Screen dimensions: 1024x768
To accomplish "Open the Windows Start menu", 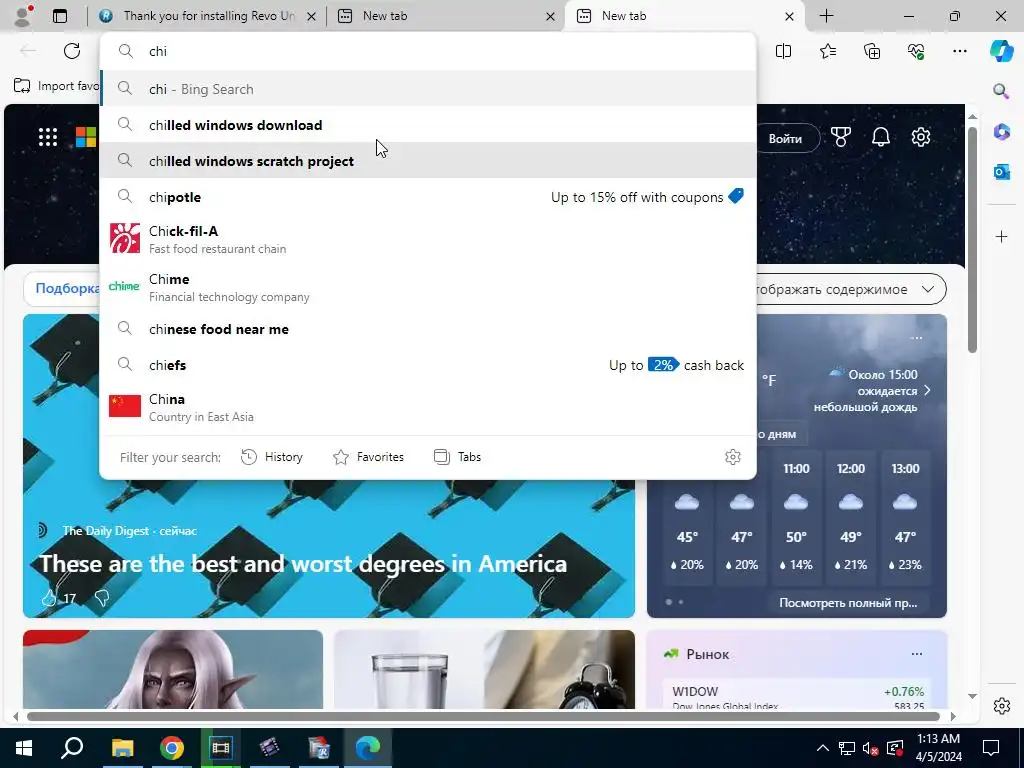I will coord(24,748).
